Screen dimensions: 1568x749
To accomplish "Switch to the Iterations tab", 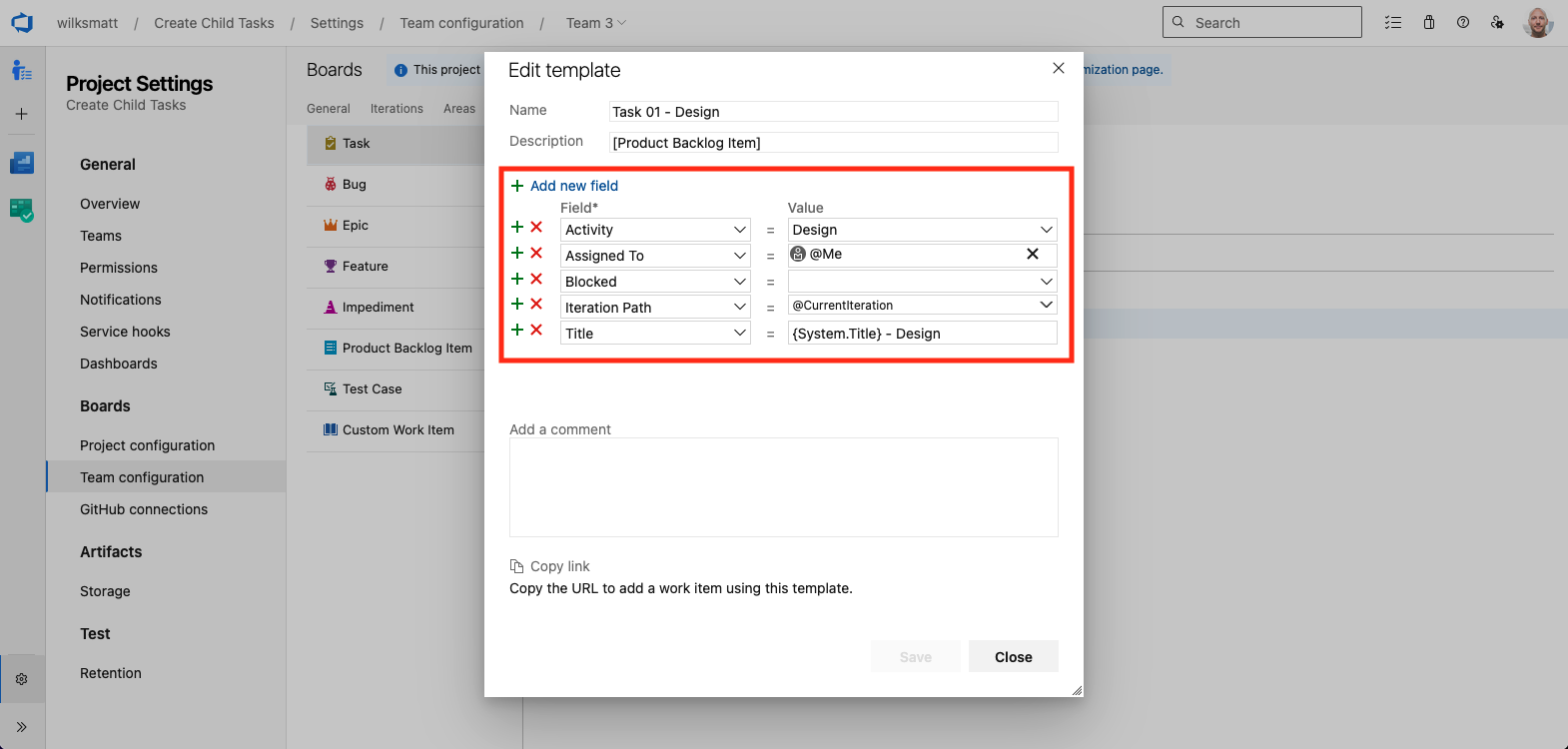I will [396, 109].
